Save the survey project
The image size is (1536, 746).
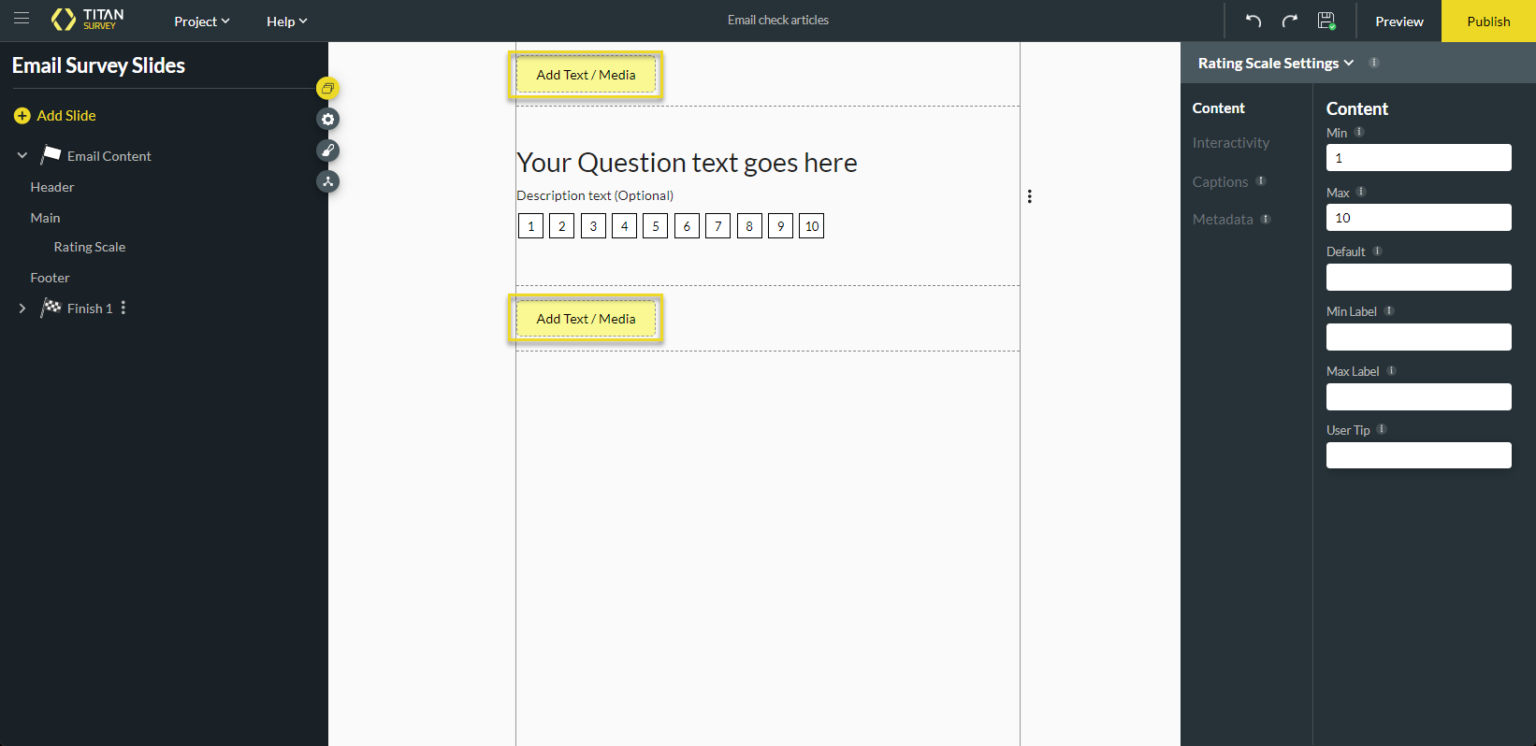click(x=1327, y=20)
